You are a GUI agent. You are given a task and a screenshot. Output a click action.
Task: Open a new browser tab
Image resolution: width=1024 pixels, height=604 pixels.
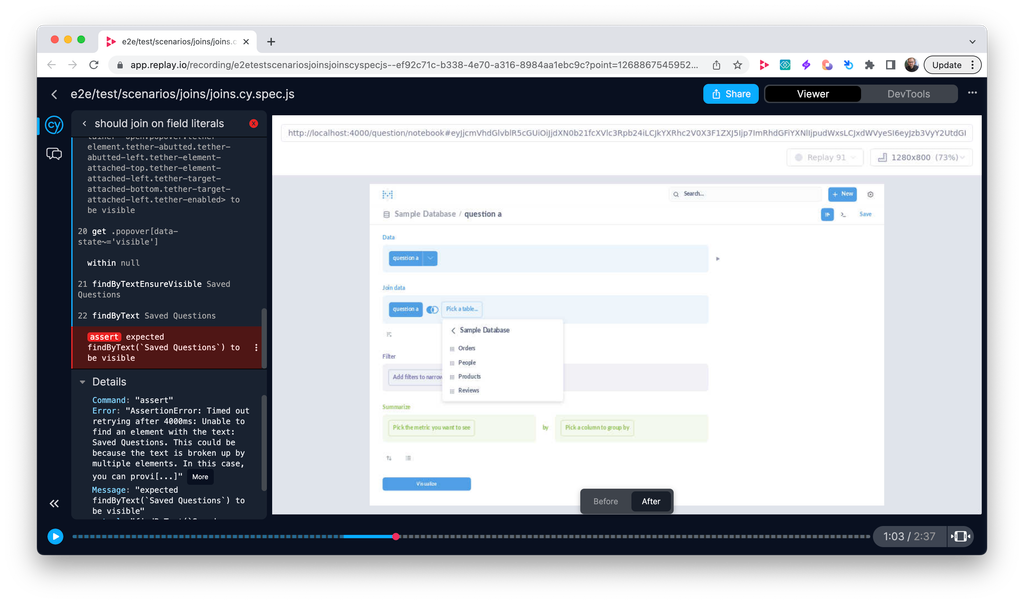tap(271, 42)
